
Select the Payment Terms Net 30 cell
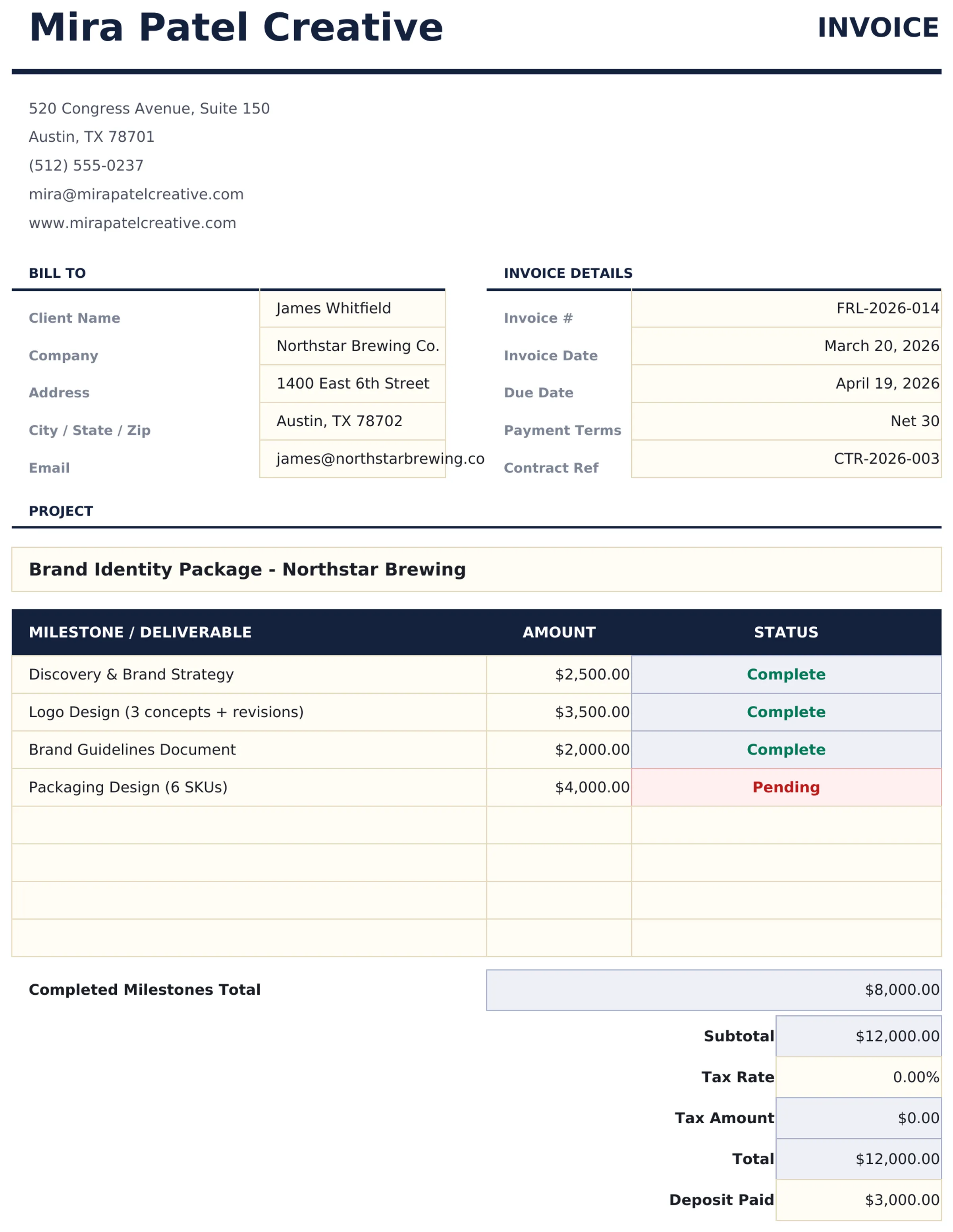787,420
